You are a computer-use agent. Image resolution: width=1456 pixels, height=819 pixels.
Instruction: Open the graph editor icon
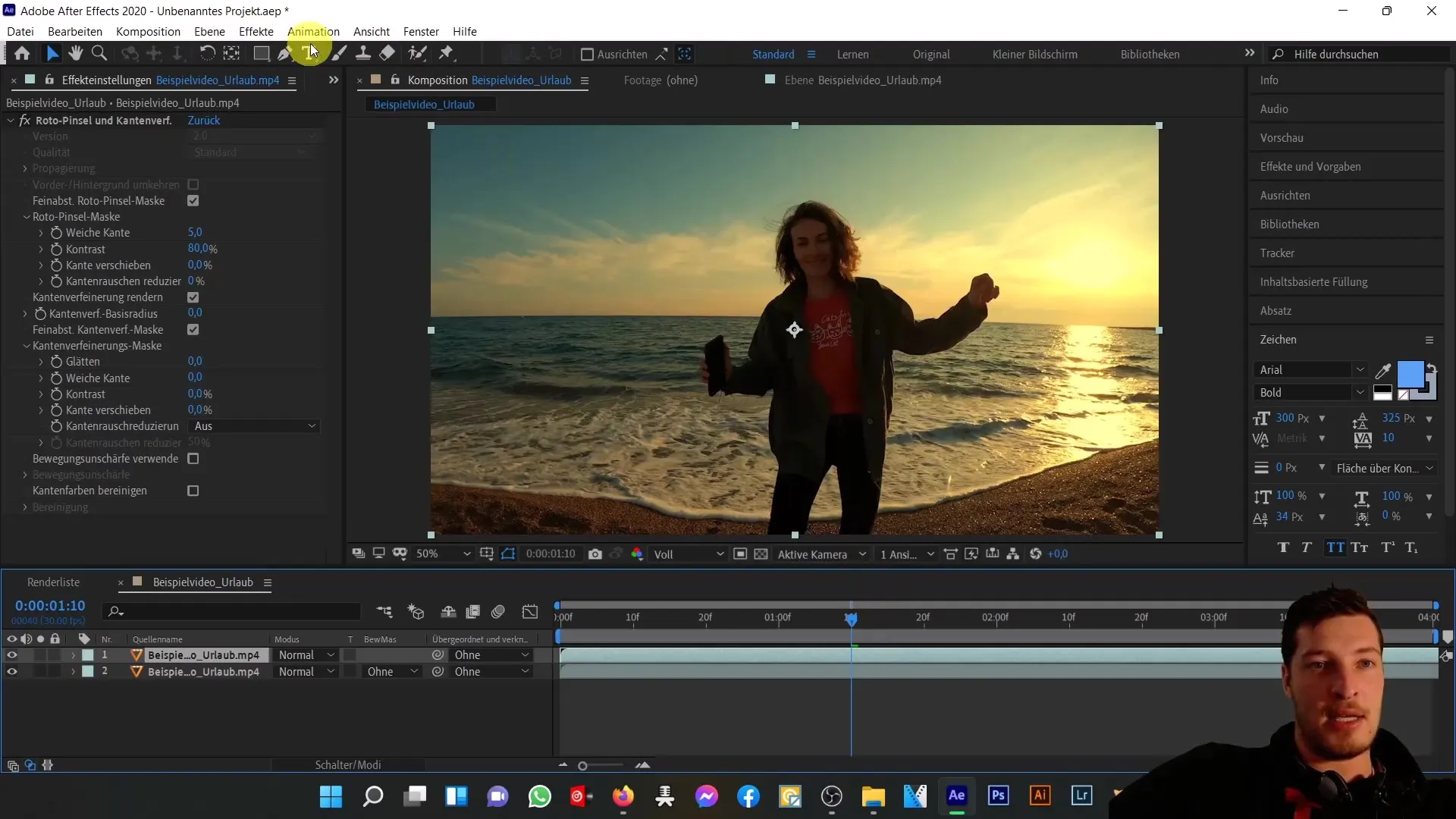coord(530,611)
